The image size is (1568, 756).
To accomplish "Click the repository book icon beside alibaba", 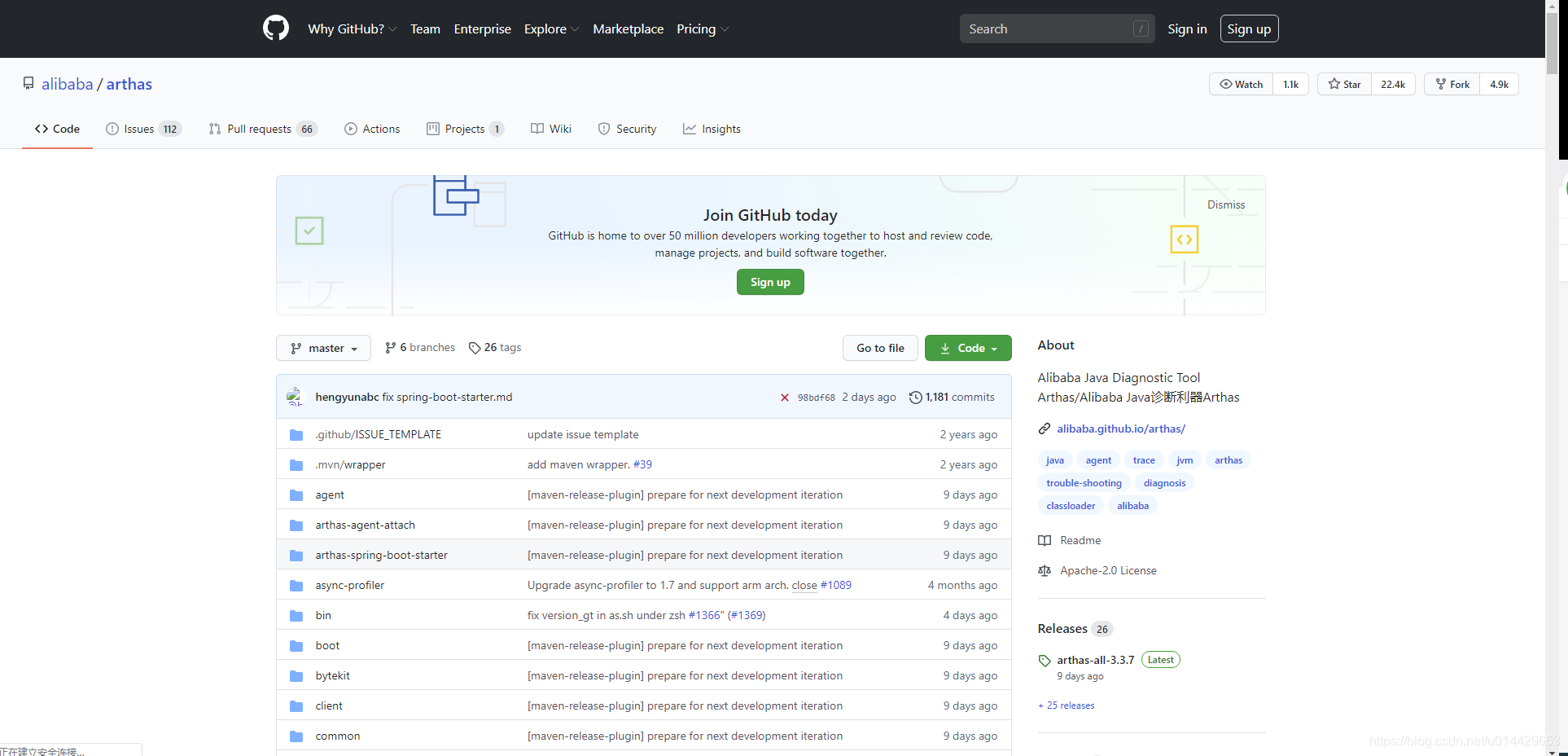I will pyautogui.click(x=28, y=84).
